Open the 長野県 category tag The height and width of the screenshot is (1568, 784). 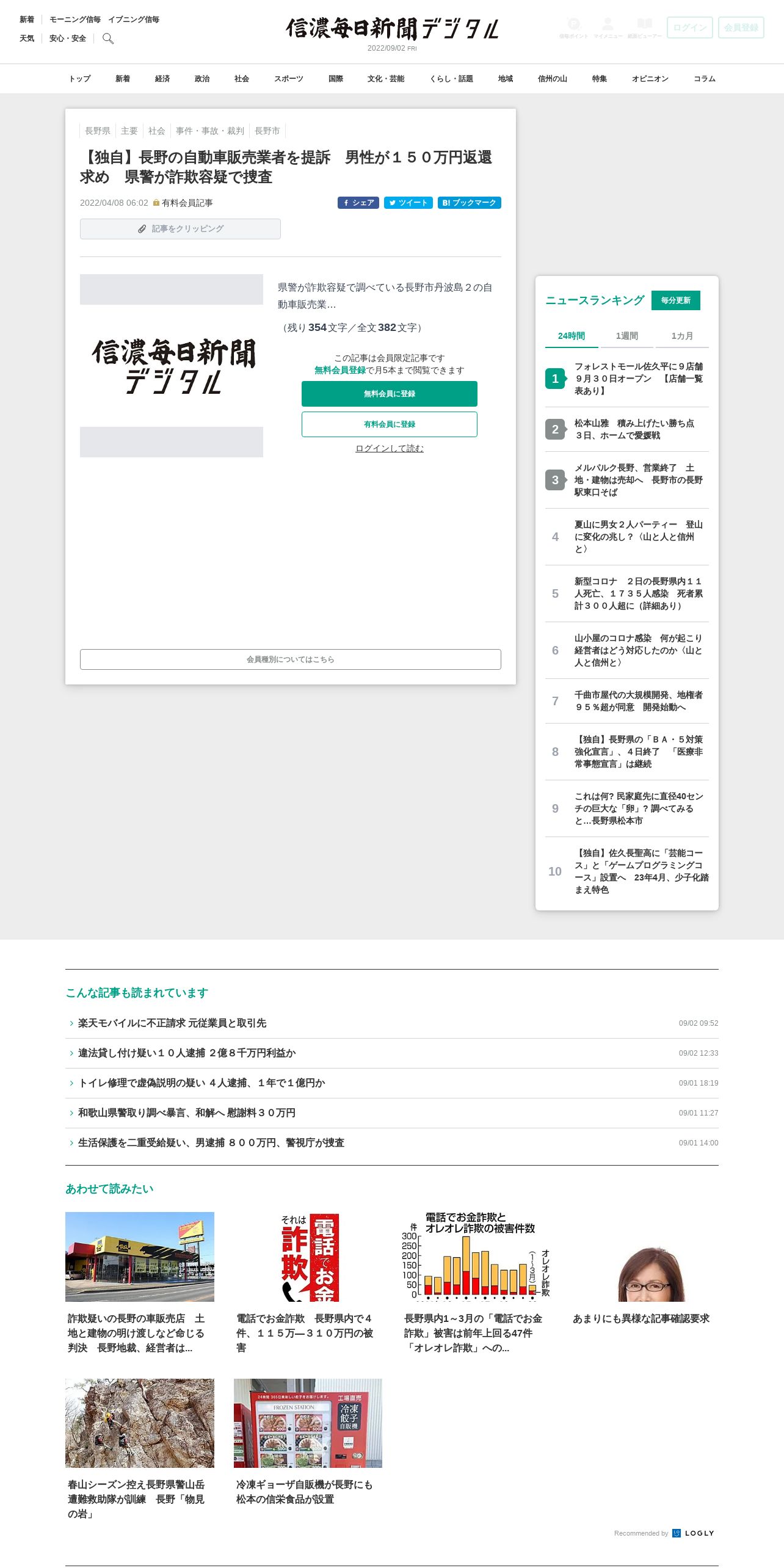point(98,131)
